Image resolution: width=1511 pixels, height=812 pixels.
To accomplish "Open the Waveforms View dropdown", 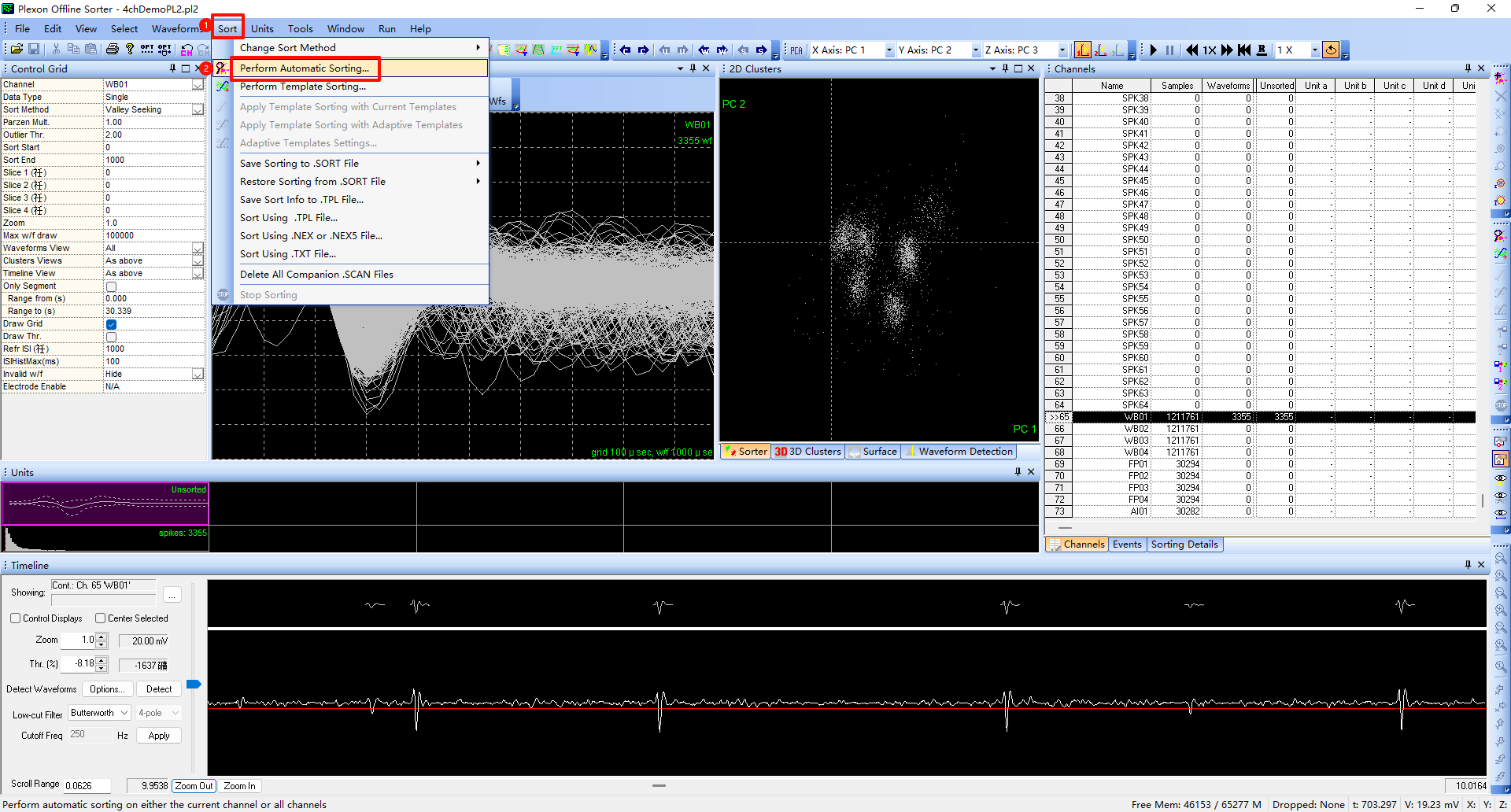I will pyautogui.click(x=198, y=249).
